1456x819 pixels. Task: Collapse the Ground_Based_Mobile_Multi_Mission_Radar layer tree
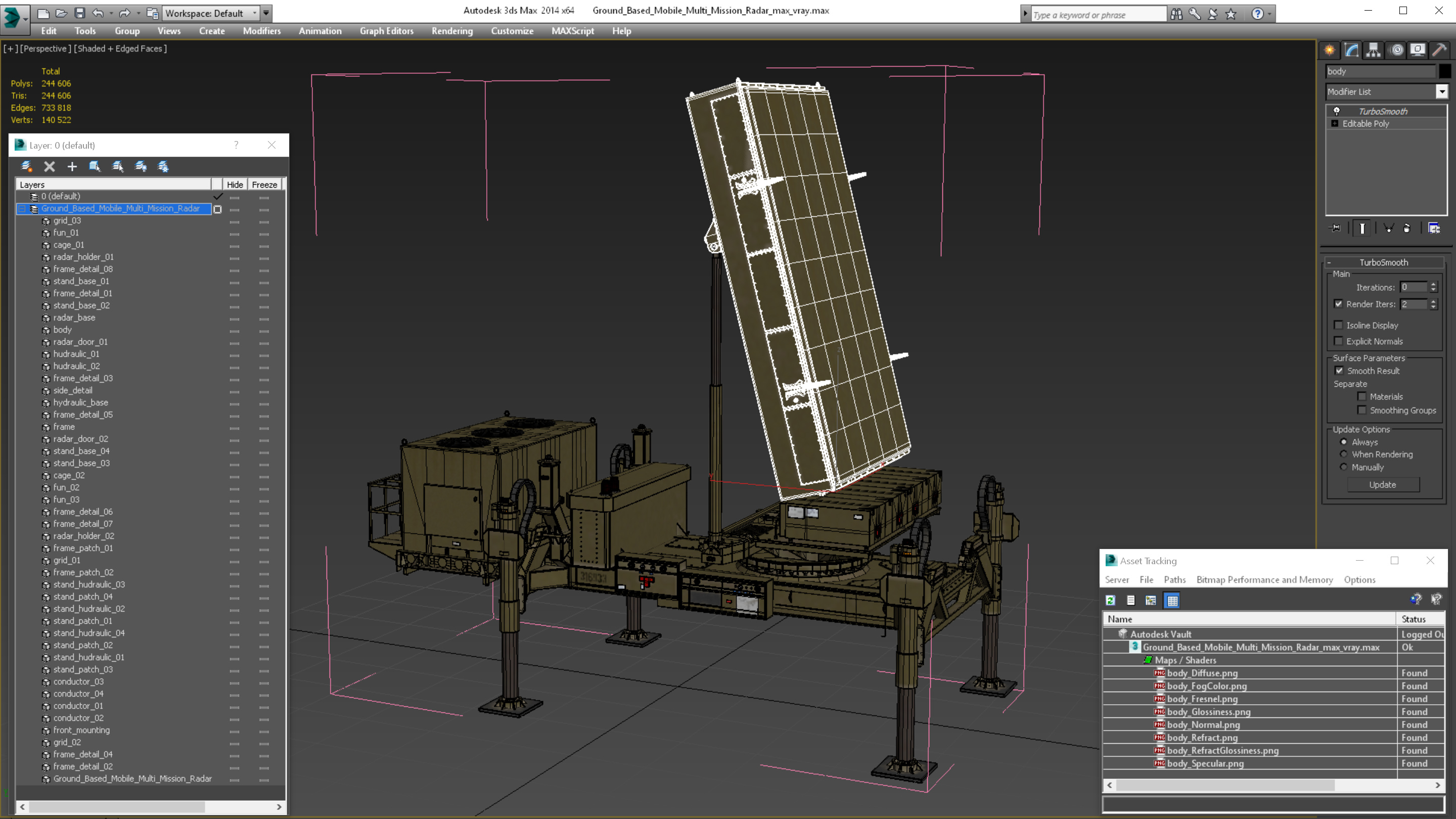click(x=22, y=209)
